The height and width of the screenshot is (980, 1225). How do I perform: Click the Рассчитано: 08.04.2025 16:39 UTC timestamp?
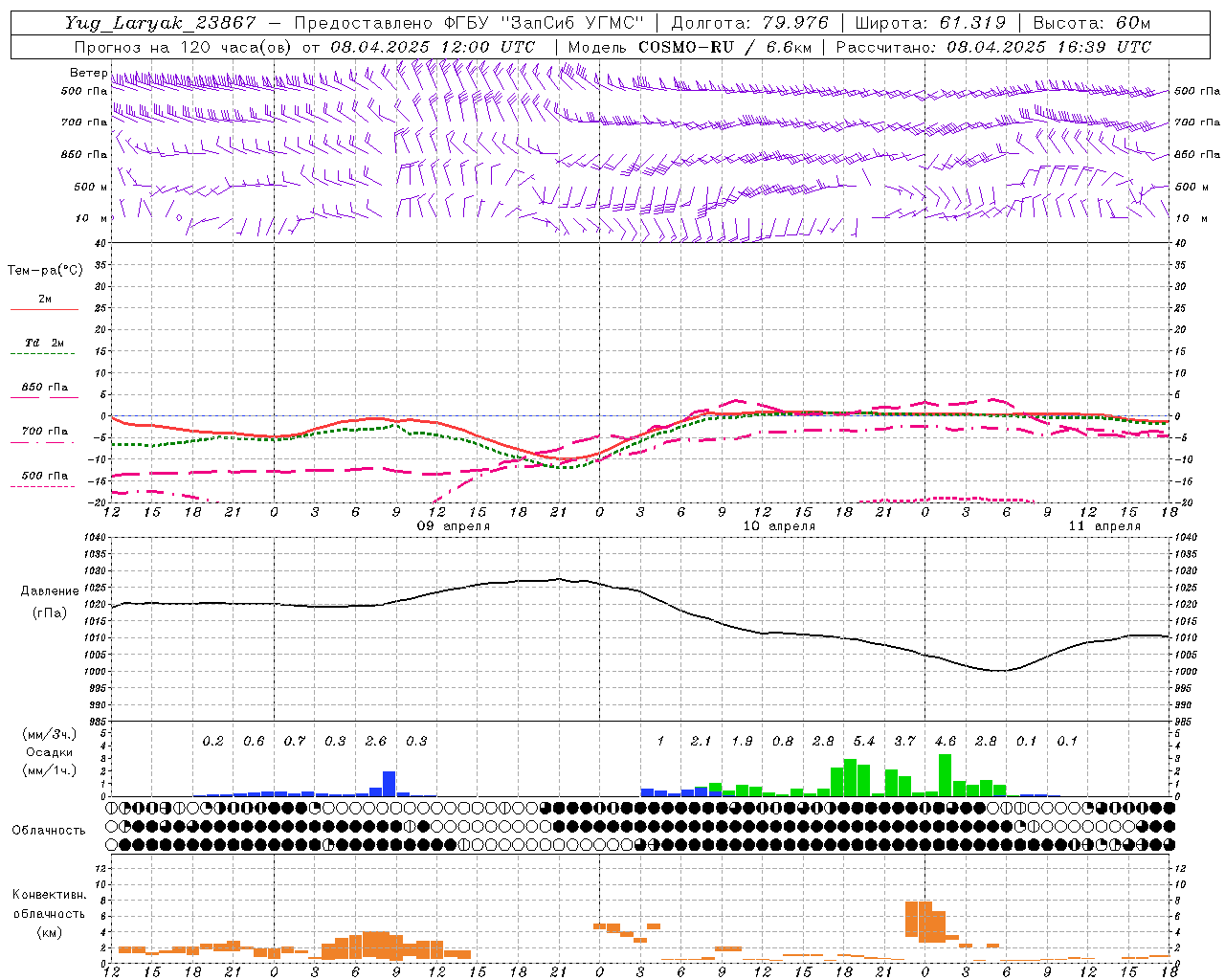tap(993, 47)
